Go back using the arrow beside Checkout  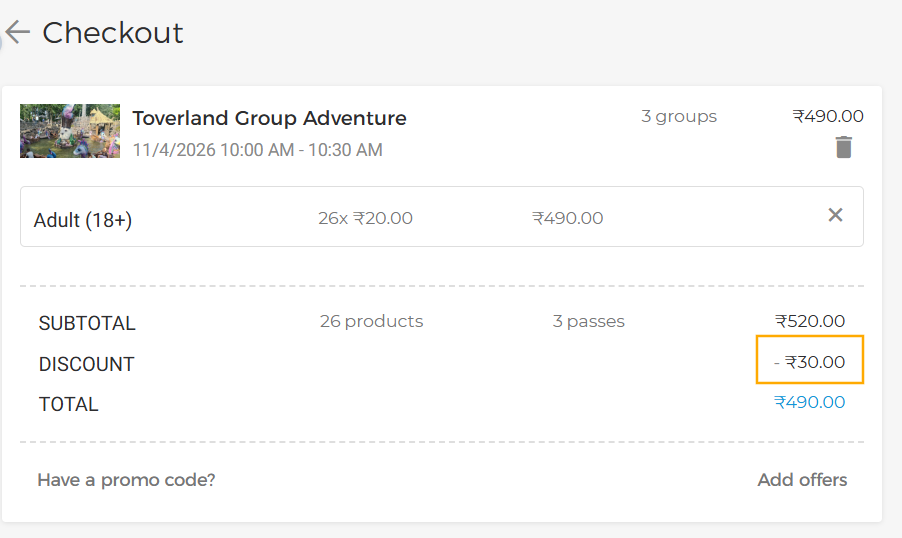click(x=17, y=33)
